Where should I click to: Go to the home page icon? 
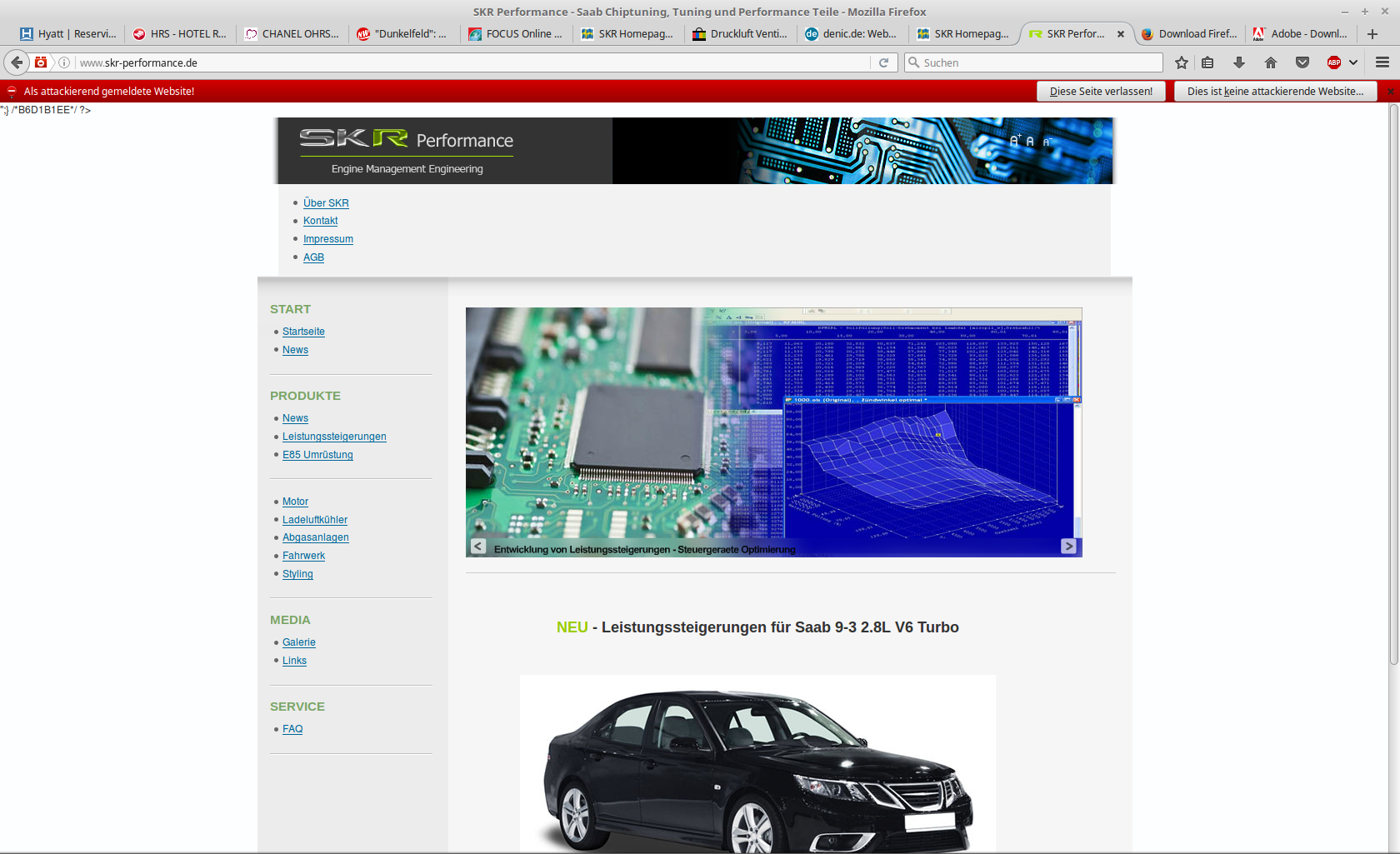(1271, 62)
